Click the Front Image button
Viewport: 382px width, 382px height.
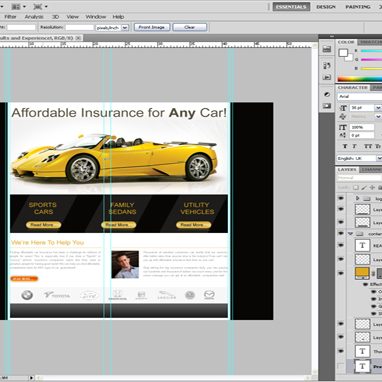coord(152,27)
